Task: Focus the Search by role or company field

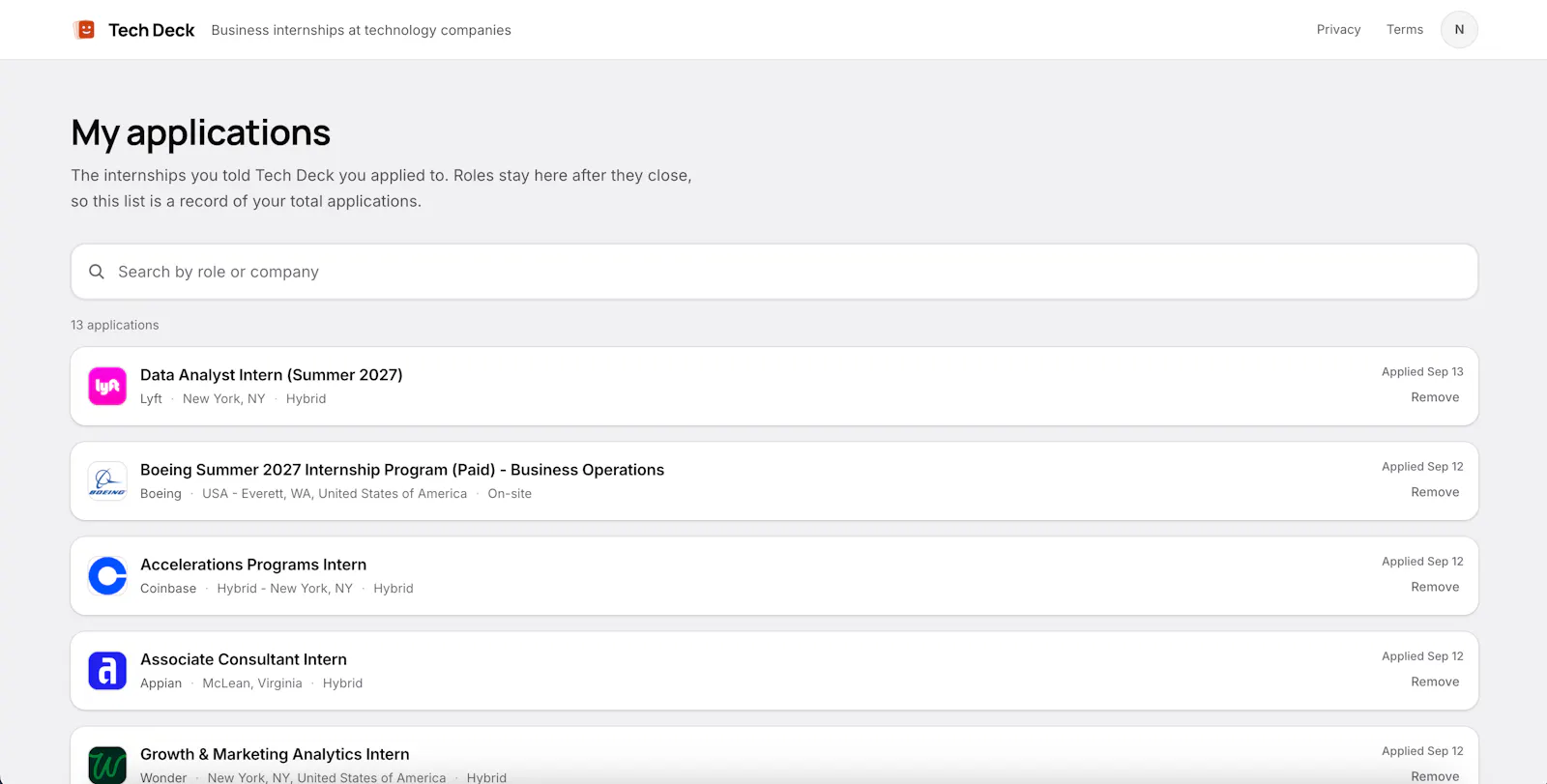Action: [774, 272]
